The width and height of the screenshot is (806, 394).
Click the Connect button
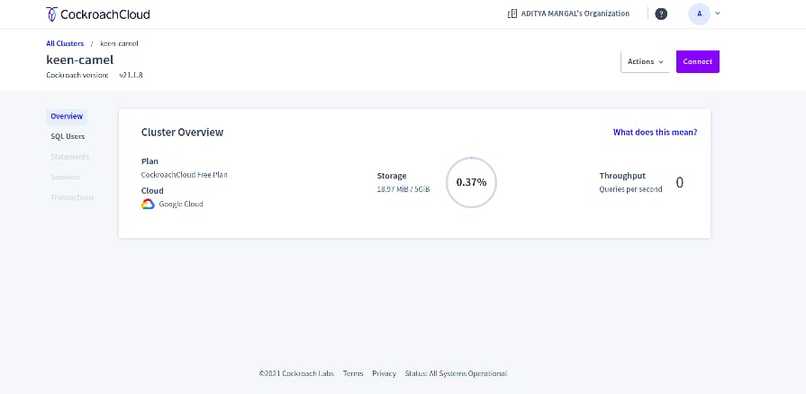[698, 62]
